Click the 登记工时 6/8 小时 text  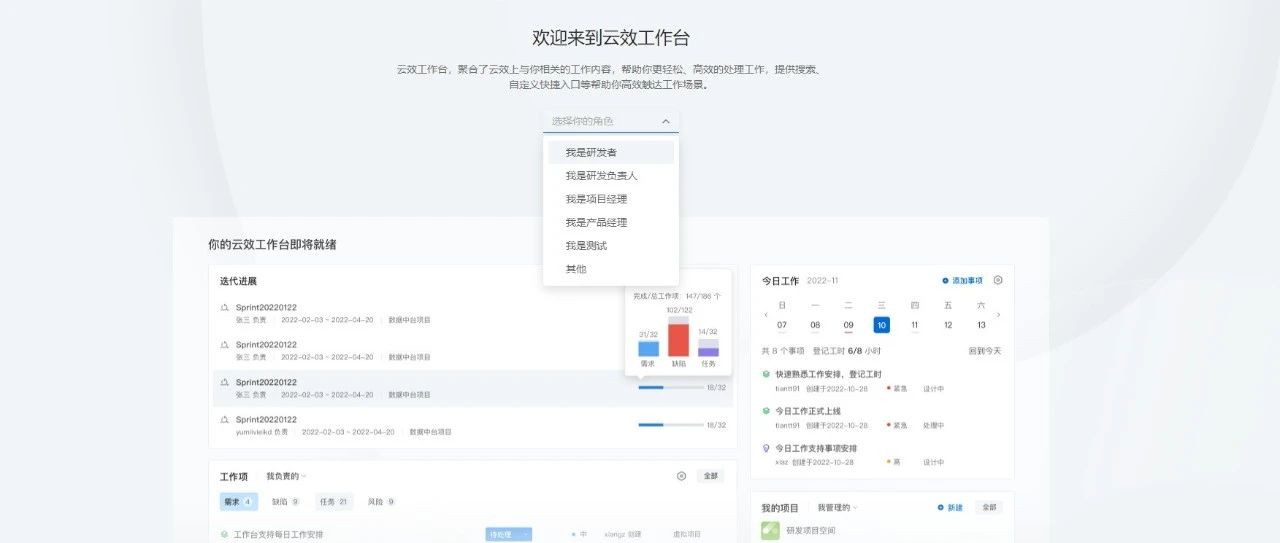tap(848, 351)
